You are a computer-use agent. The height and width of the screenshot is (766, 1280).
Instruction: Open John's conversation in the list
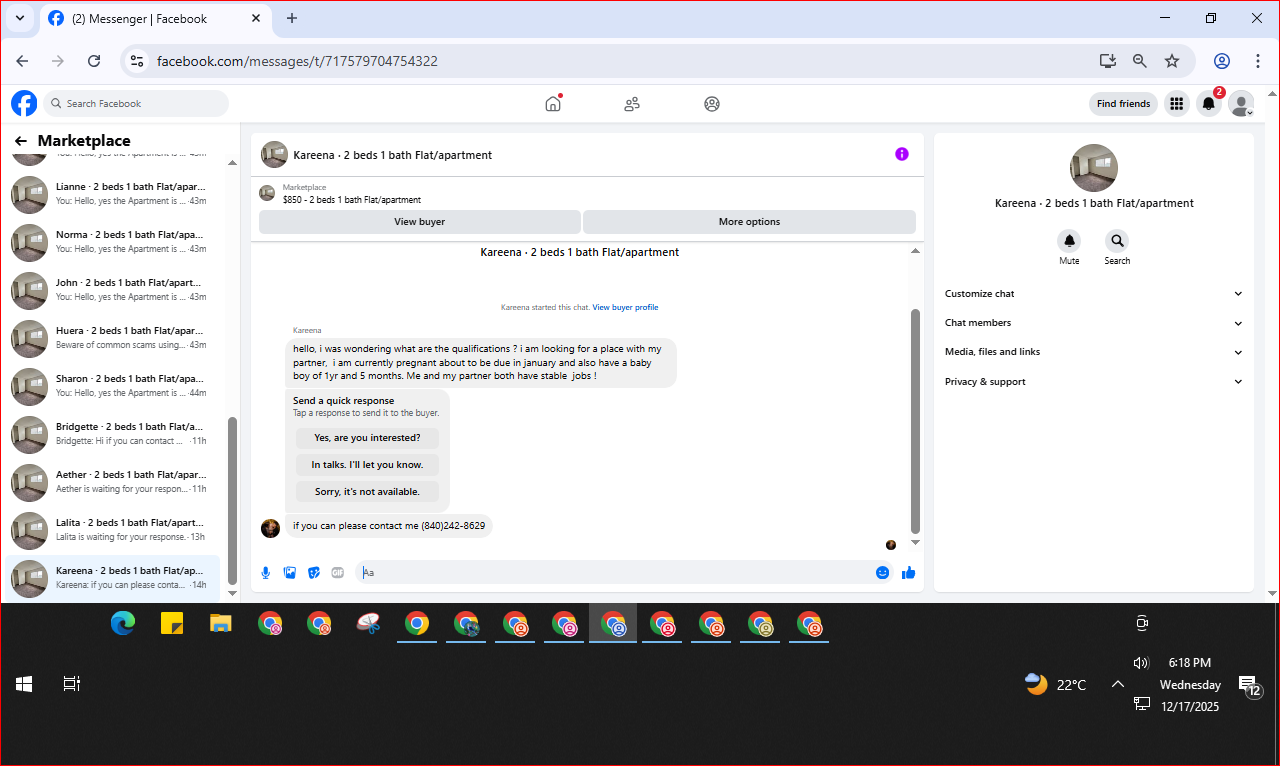(x=112, y=290)
